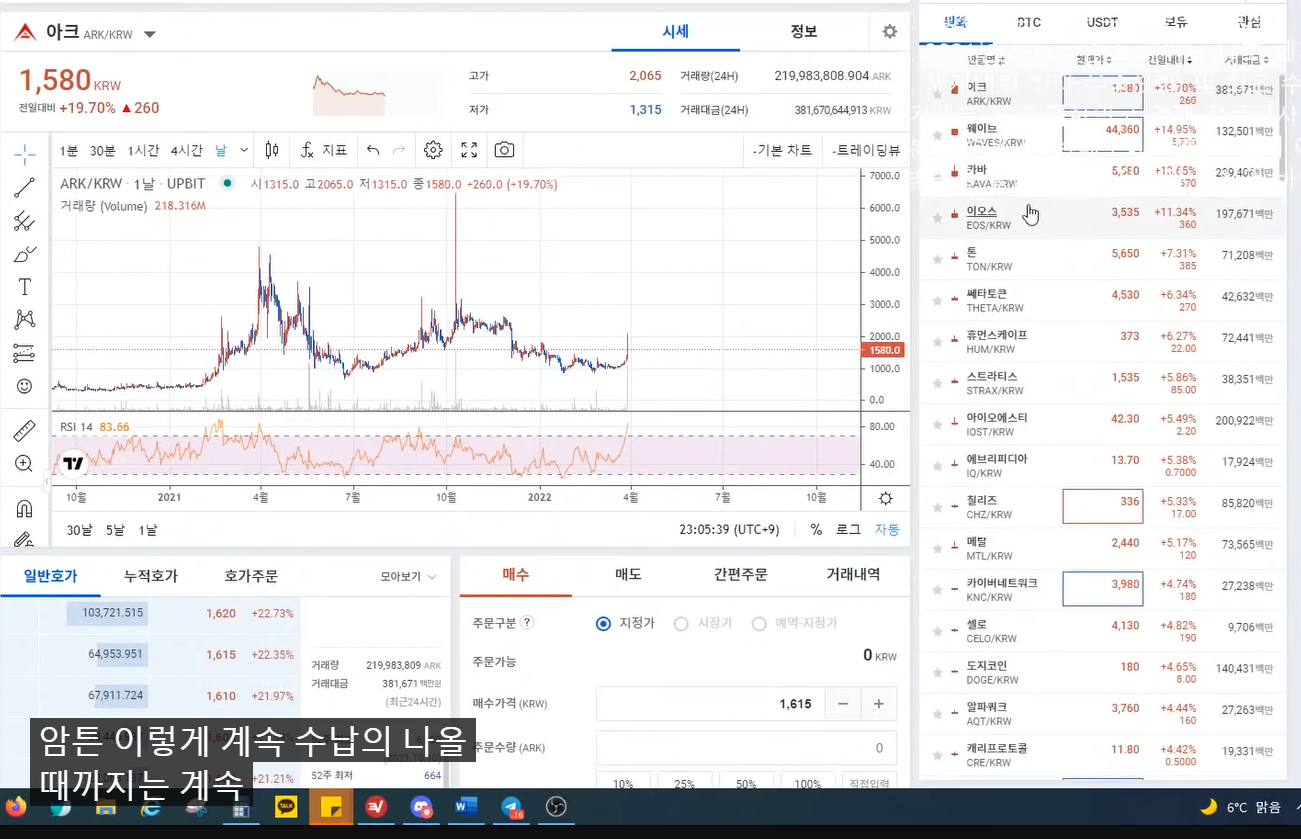Toggle the magnet mode tool

25,509
